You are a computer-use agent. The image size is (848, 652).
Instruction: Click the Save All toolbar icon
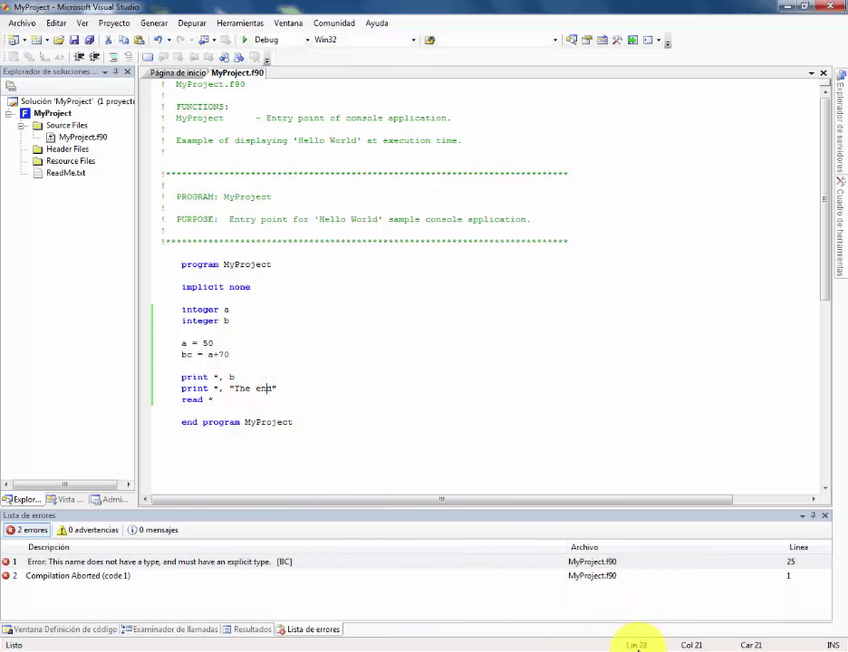(89, 40)
